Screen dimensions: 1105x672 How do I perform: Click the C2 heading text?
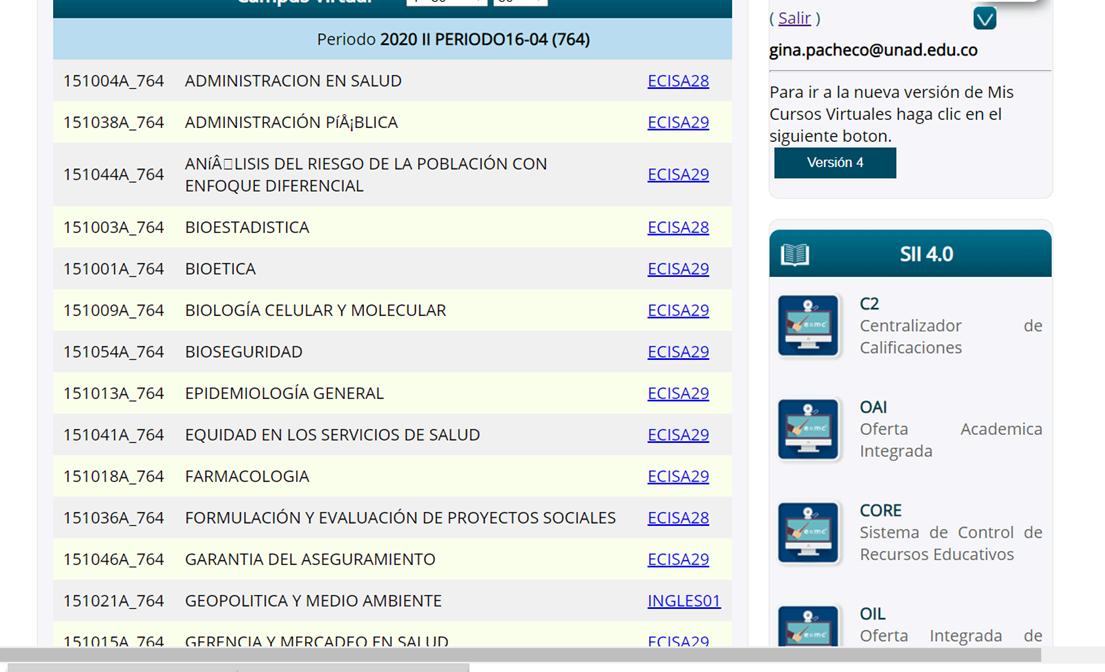869,304
